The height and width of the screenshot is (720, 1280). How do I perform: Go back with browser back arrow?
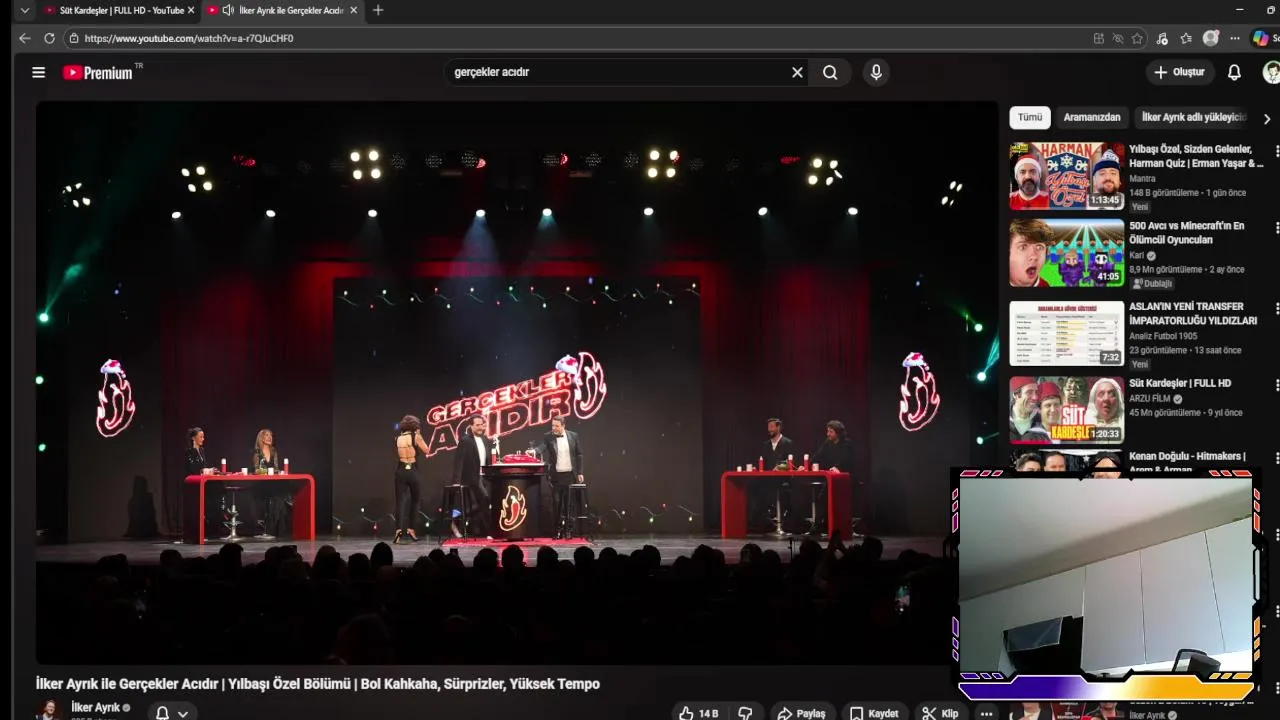point(25,38)
